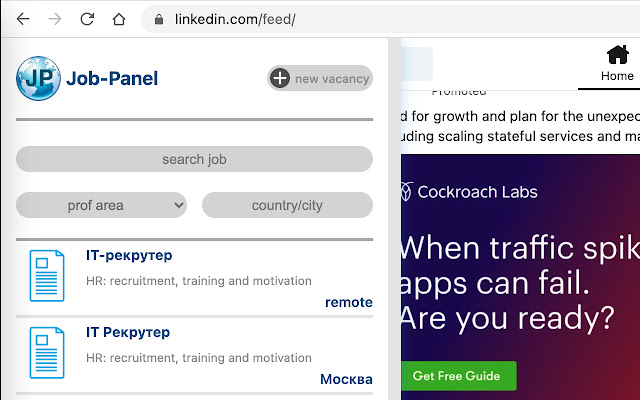Reload the page

coord(87,19)
